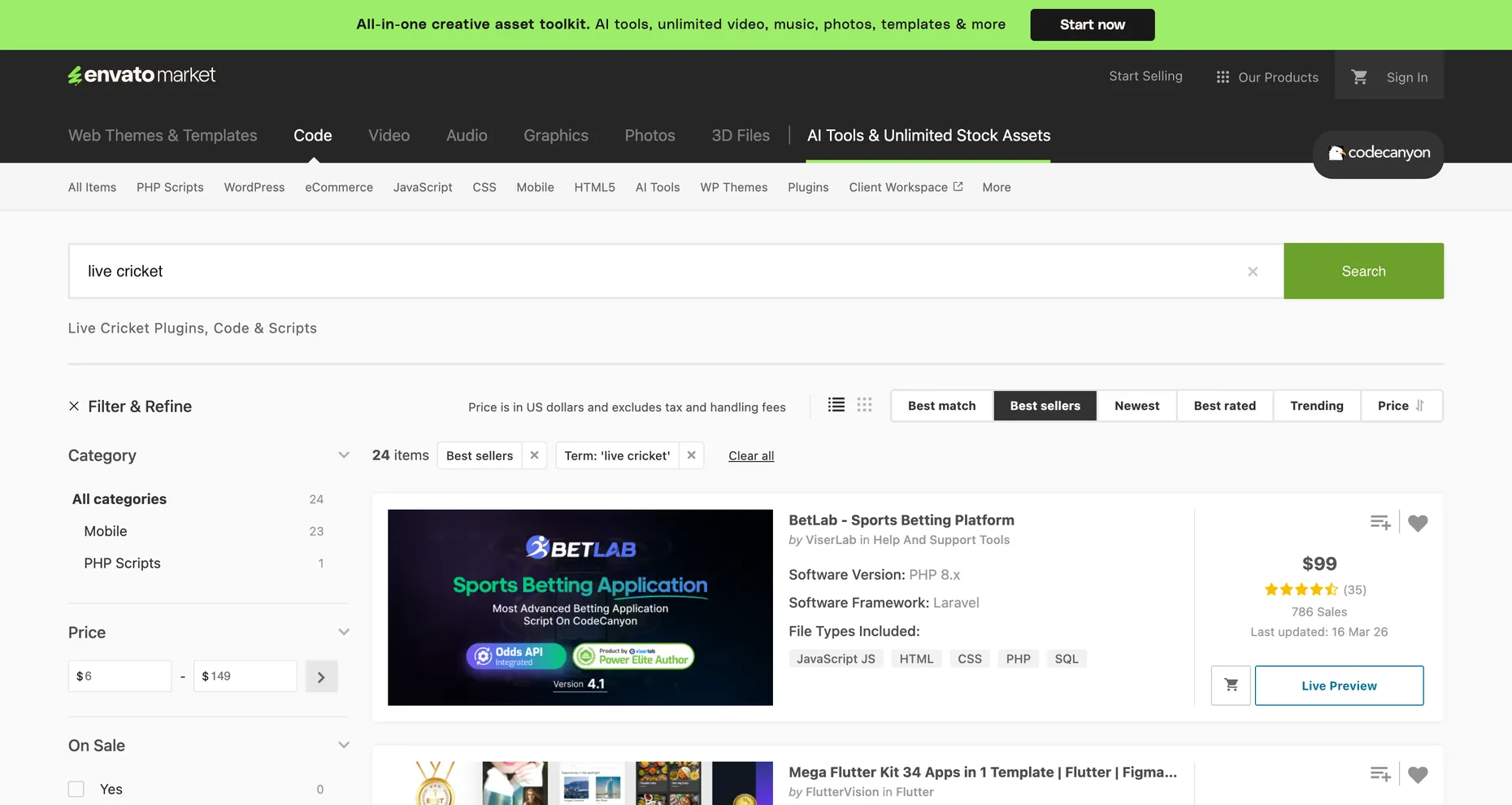Viewport: 1512px width, 805px height.
Task: Favorite the BetLab item
Action: [x=1418, y=523]
